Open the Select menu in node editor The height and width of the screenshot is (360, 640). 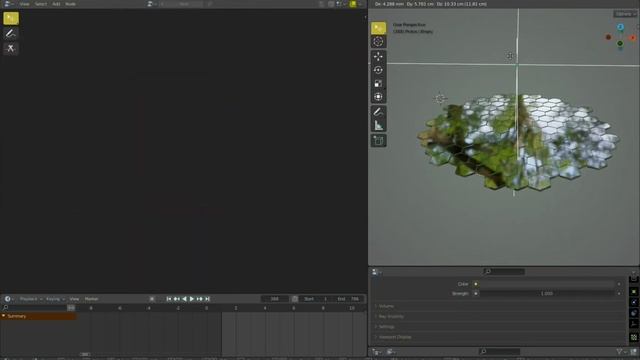tap(40, 4)
